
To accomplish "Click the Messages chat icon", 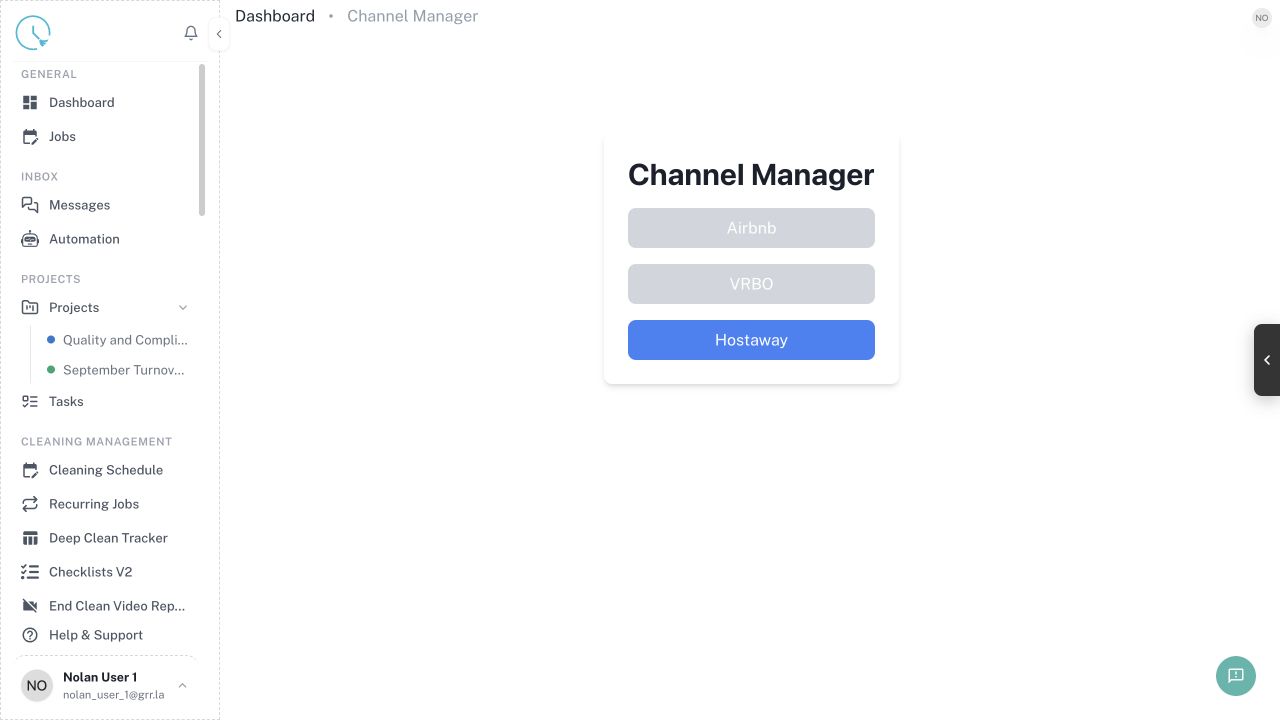I will (30, 205).
